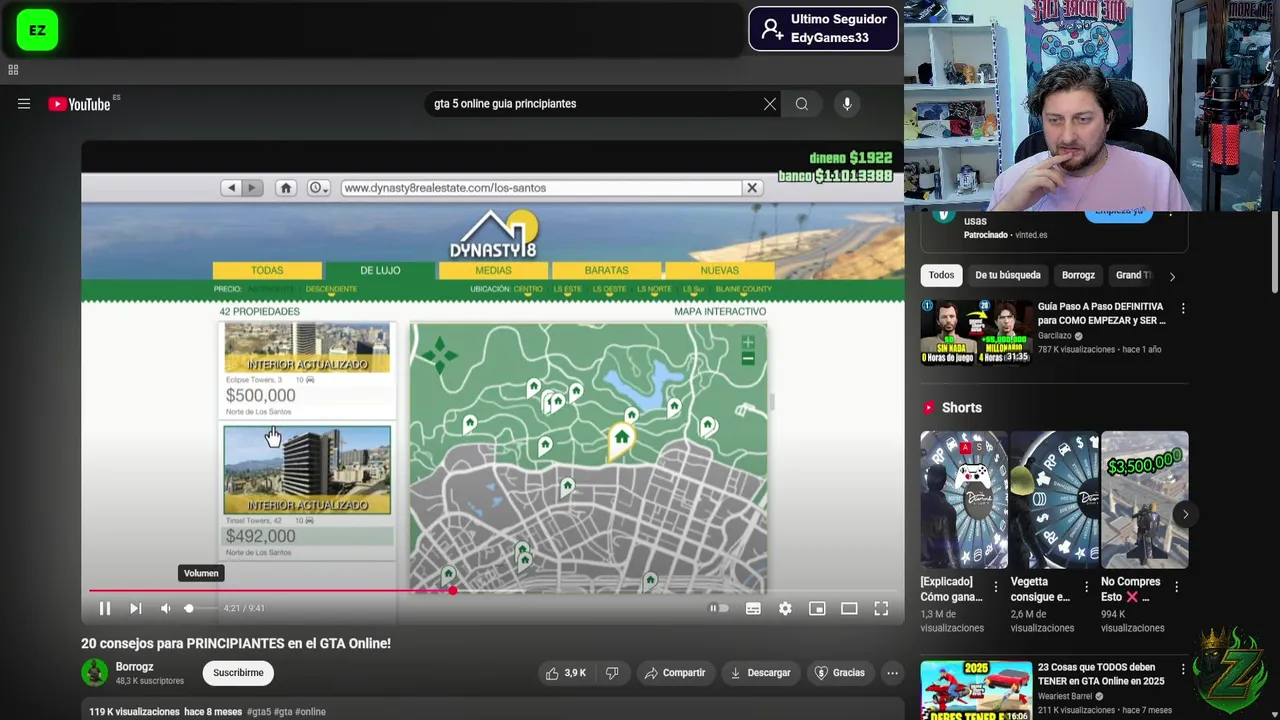Screen dimensions: 1280x720
Task: Toggle subtitles with the captions icon
Action: (753, 608)
